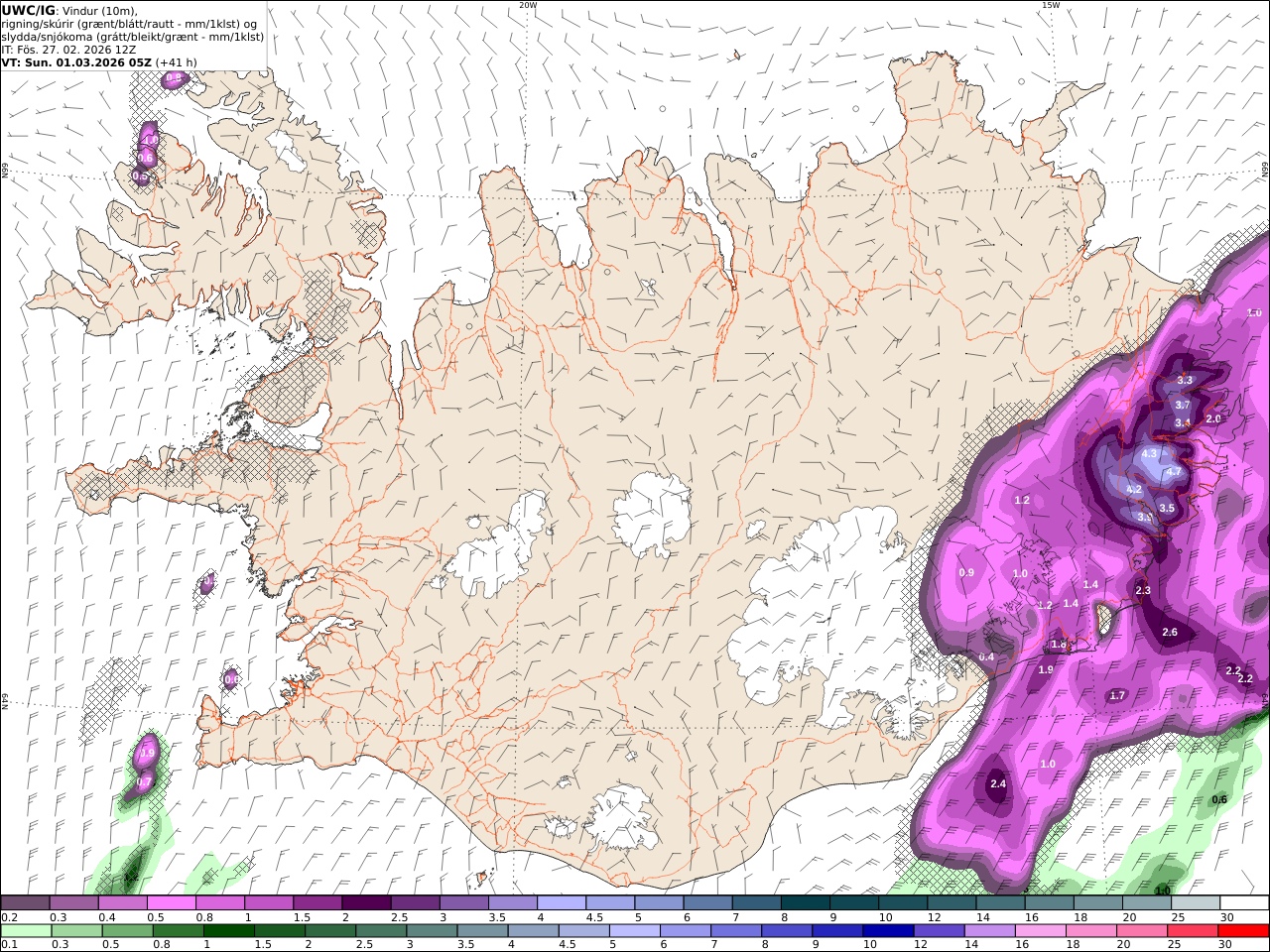
Task: Click the '(+41 h)' forecast offset text
Action: coord(177,61)
